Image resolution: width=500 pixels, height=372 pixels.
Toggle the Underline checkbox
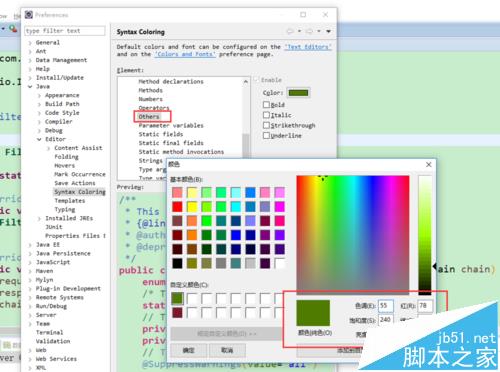click(x=266, y=136)
